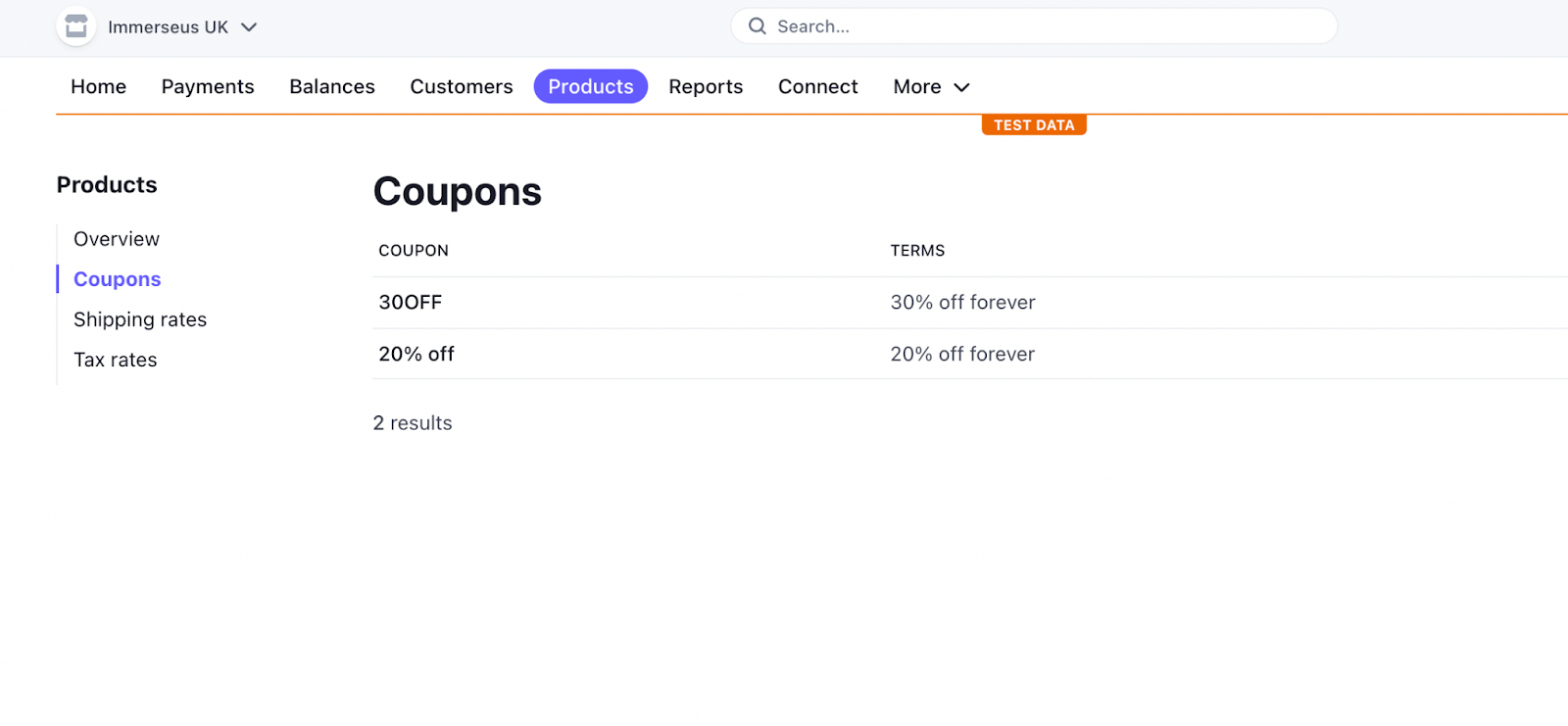Go to the Connect tab
Viewport: 1568px width, 726px height.
[818, 87]
